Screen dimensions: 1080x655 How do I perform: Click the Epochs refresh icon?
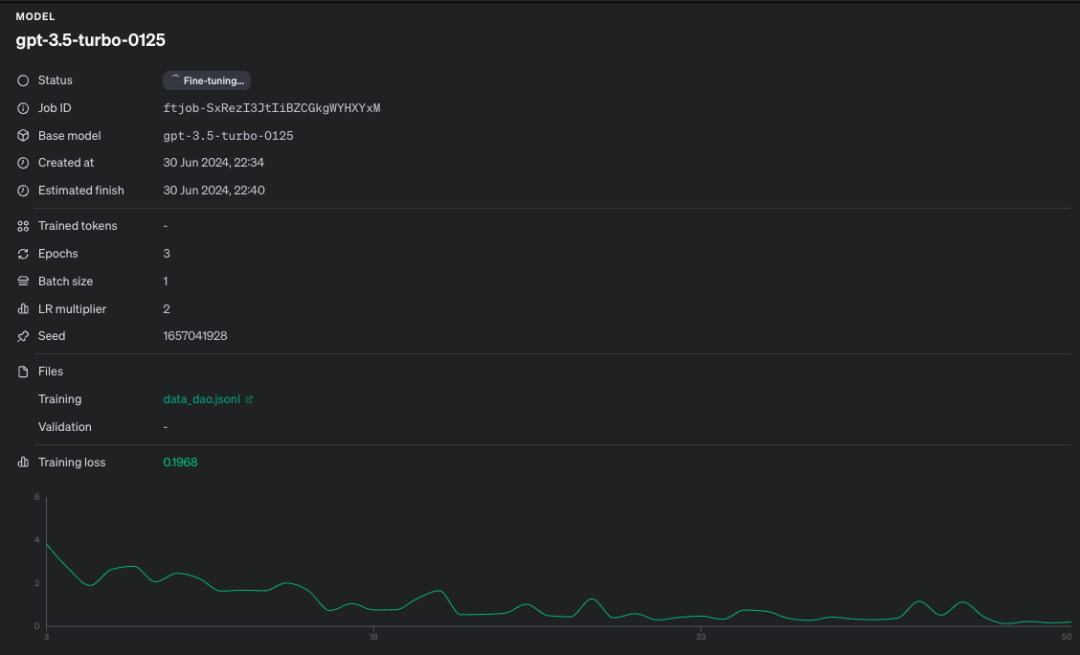click(23, 254)
